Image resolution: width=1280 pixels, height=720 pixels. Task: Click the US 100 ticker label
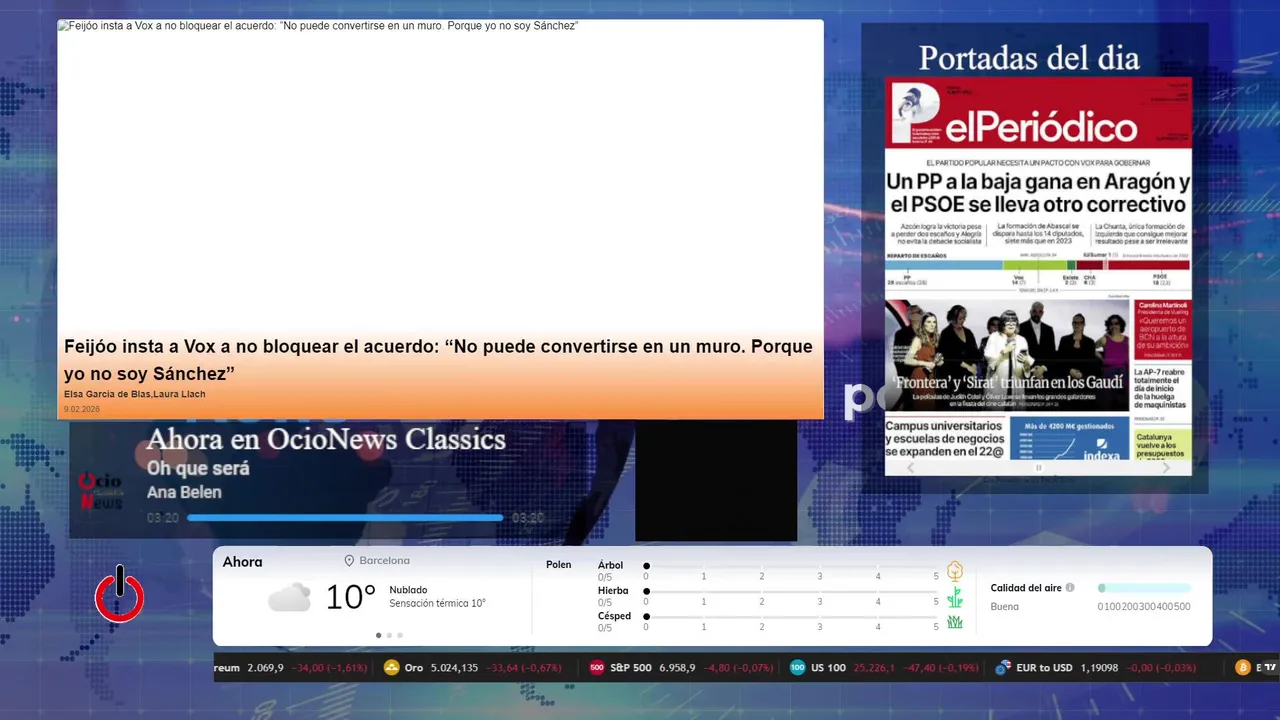(828, 668)
